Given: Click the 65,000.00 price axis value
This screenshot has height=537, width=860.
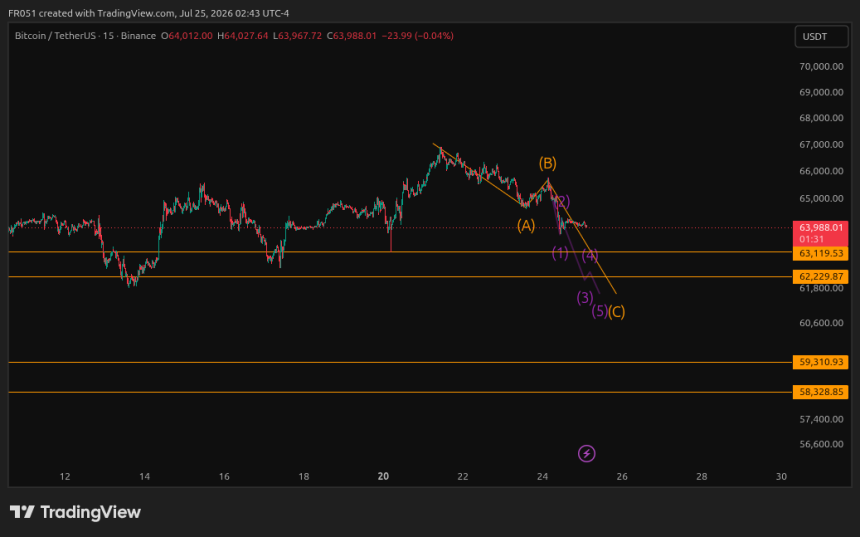Looking at the screenshot, I should point(821,199).
